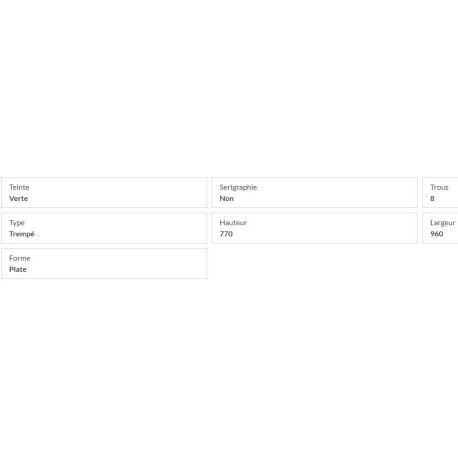Select the Trous value 8
Image resolution: width=458 pixels, height=458 pixels.
[432, 198]
